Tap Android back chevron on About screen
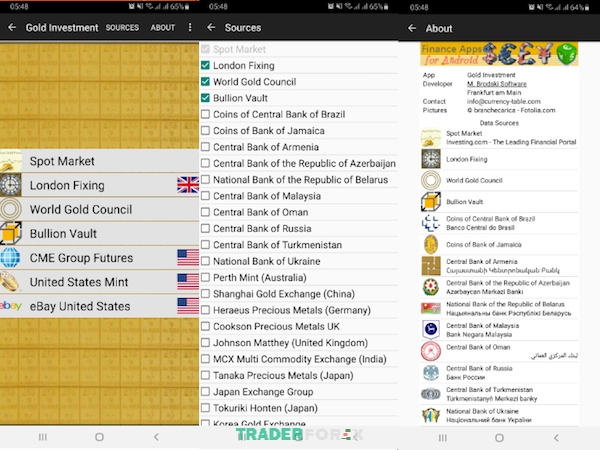This screenshot has height=450, width=600. point(556,438)
